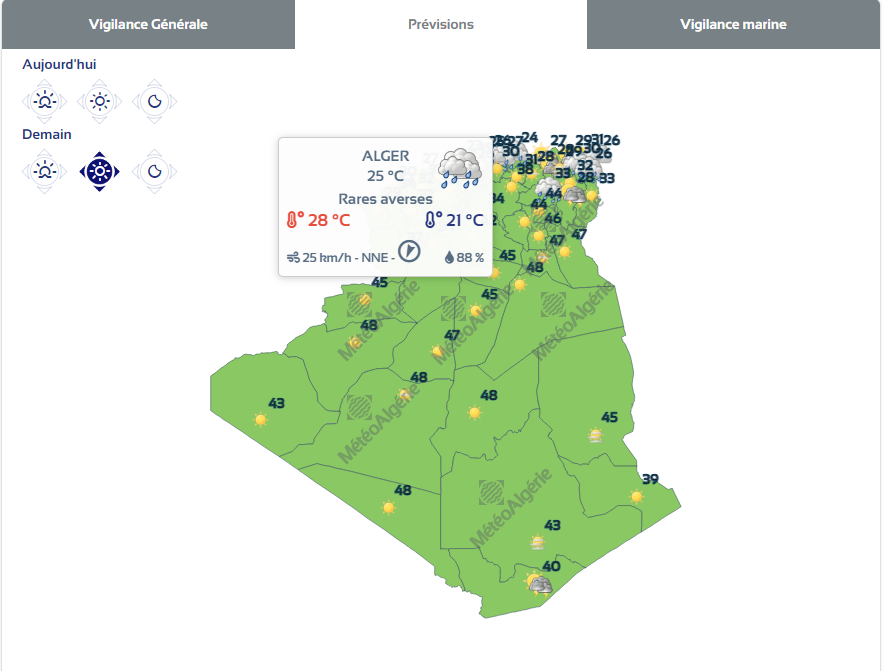Open the Vigilance marine tab

[733, 24]
